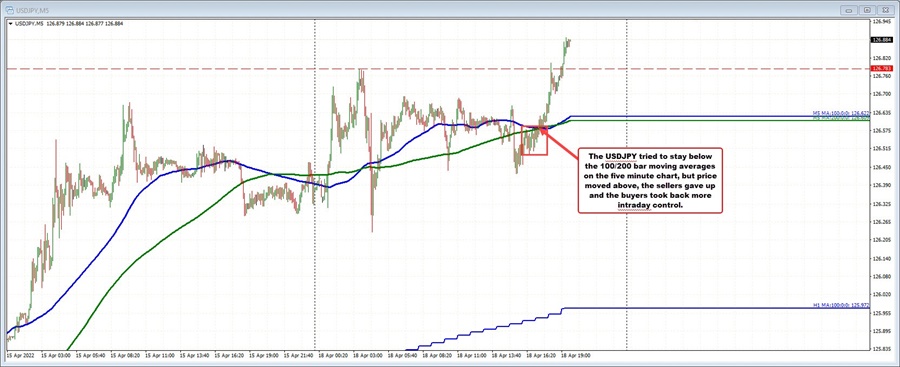Select the red horizontal line price tag 126.783
The image size is (900, 367).
pyautogui.click(x=881, y=68)
